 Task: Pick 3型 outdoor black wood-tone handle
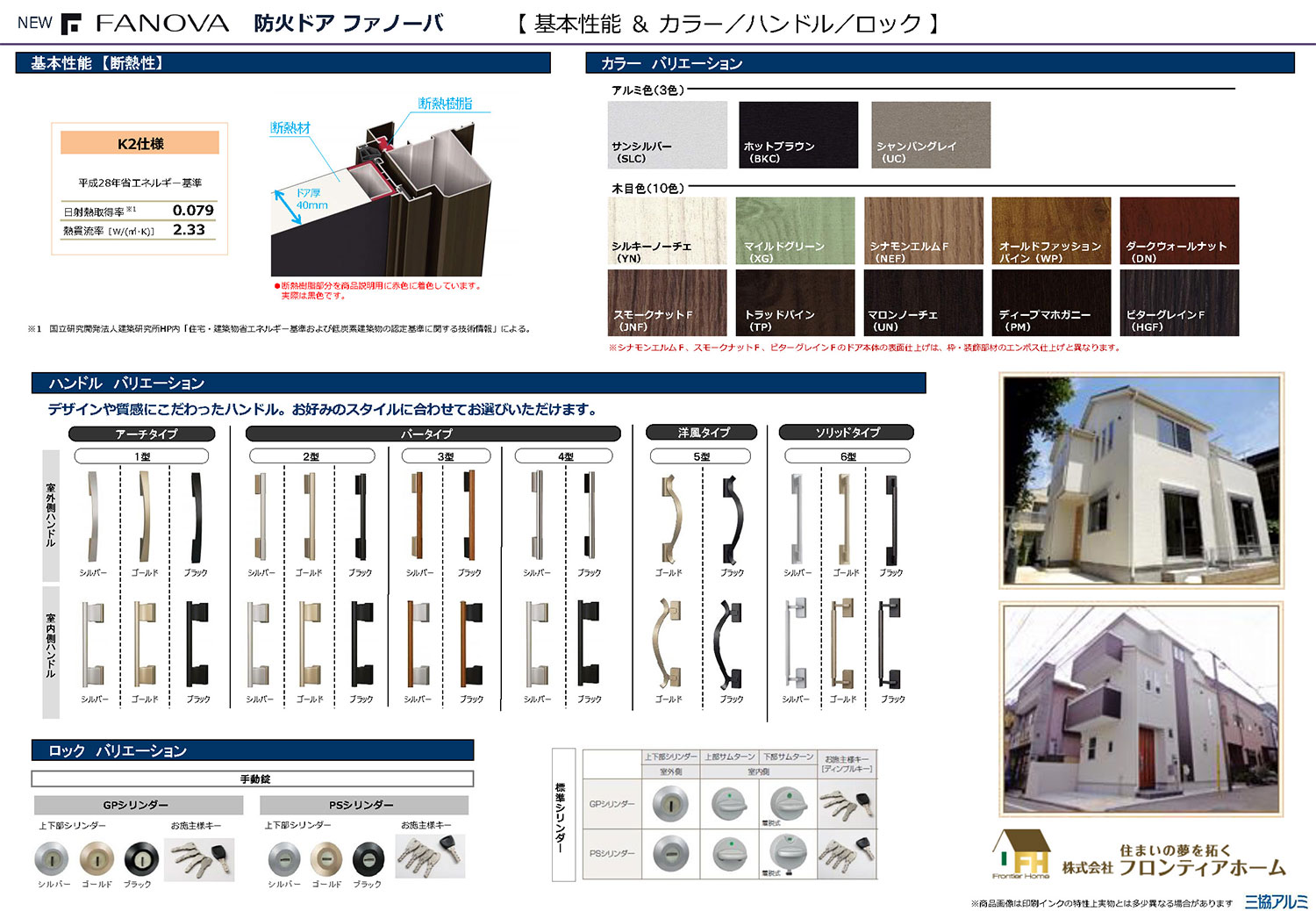coord(469,516)
